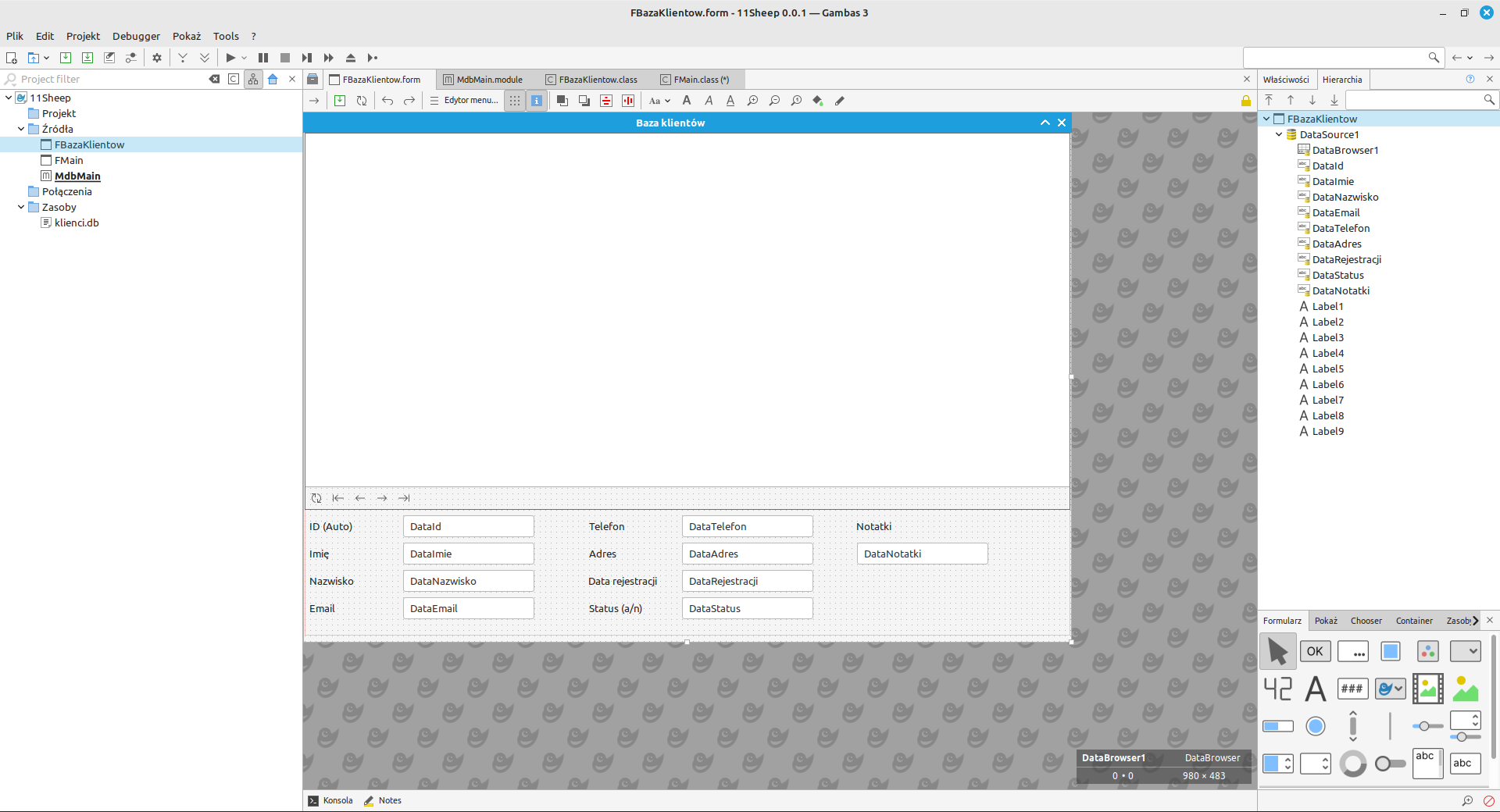Open the Konsola panel at bottom
The height and width of the screenshot is (812, 1500).
pyautogui.click(x=330, y=800)
